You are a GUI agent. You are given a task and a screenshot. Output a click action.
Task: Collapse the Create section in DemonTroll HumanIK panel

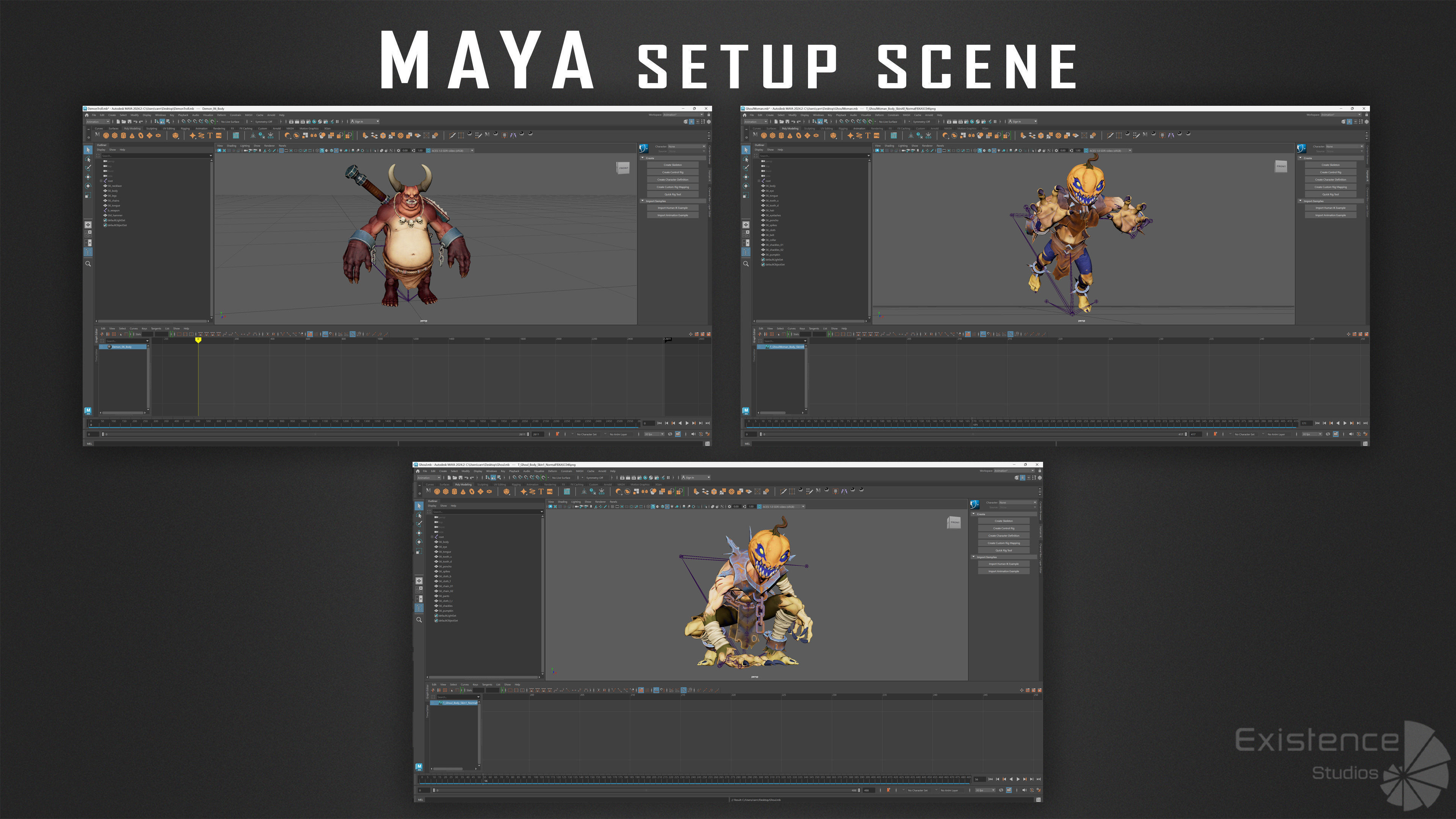tap(643, 158)
